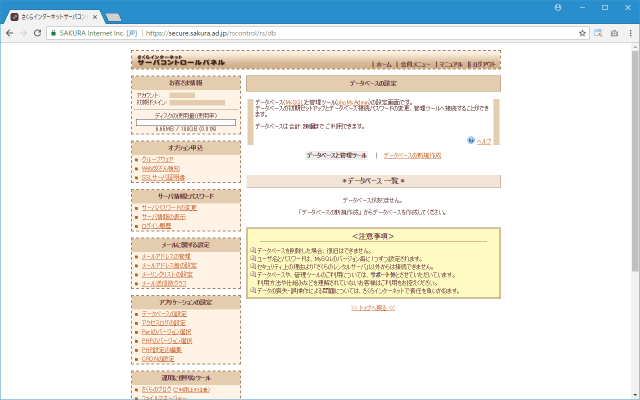Open SSLサーバ証明書 sidebar link
Viewport: 640px width, 400px height.
(x=163, y=178)
